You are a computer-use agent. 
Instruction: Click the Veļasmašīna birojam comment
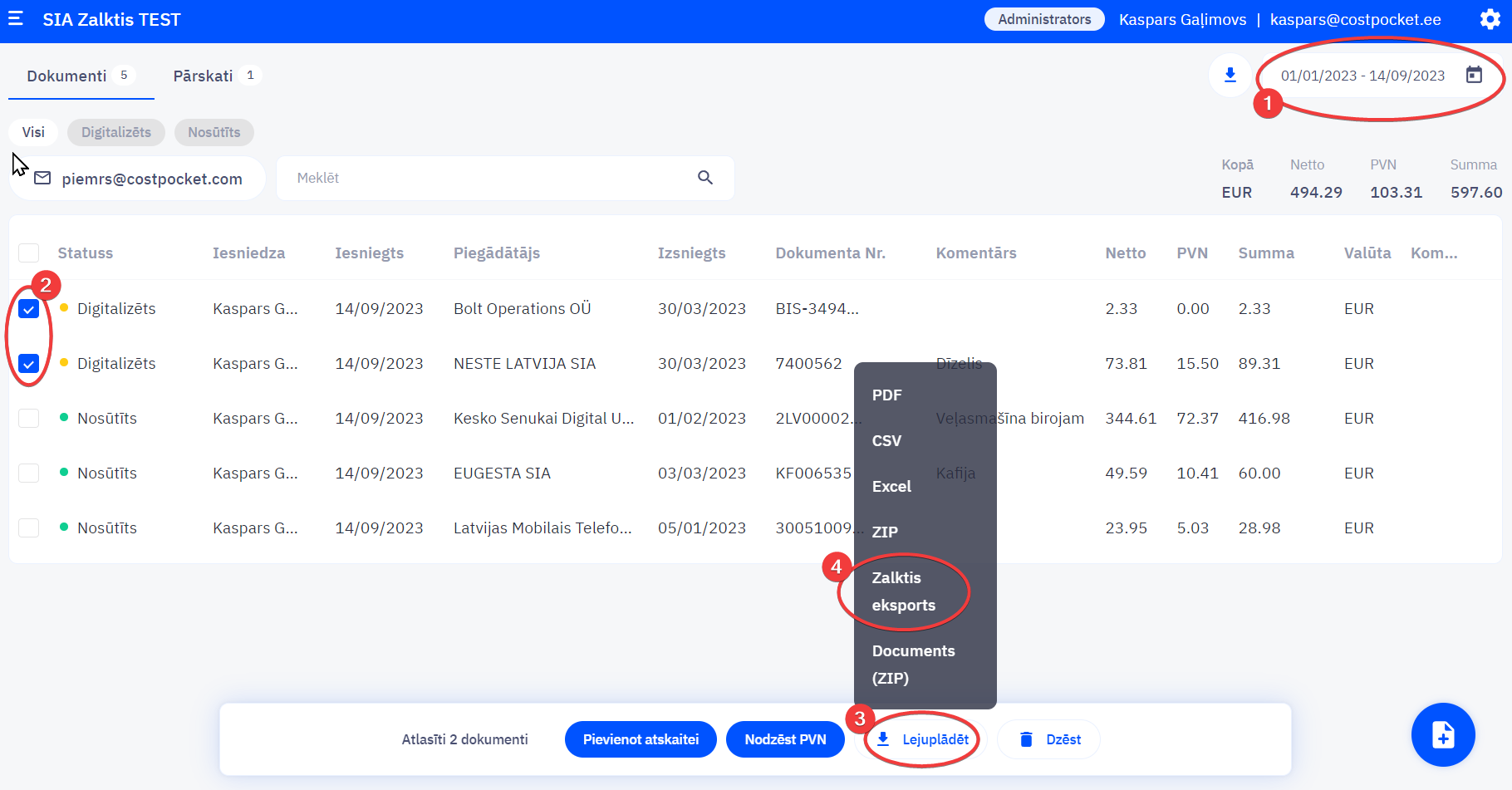click(x=1009, y=419)
